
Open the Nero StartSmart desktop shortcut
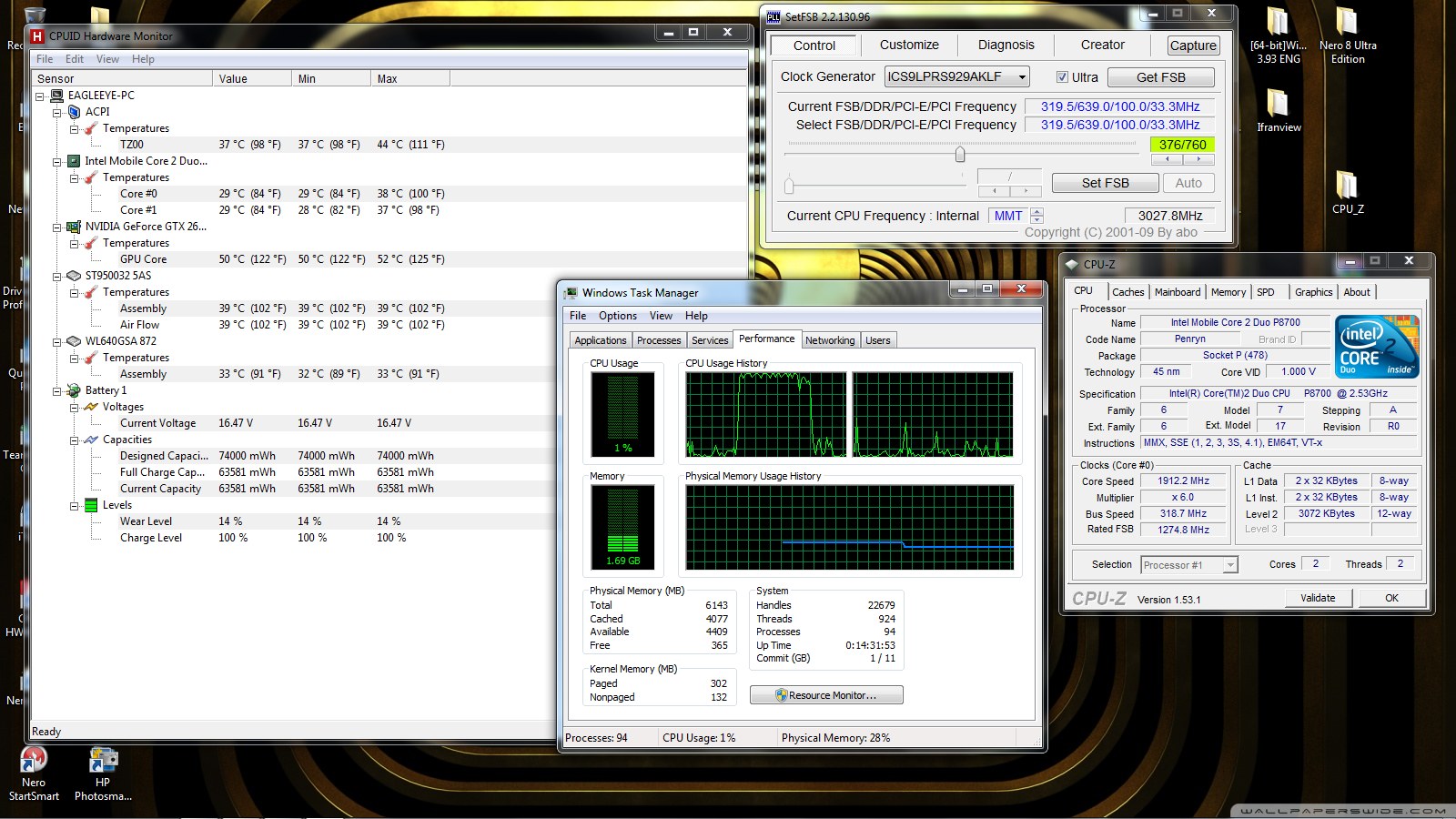34,774
